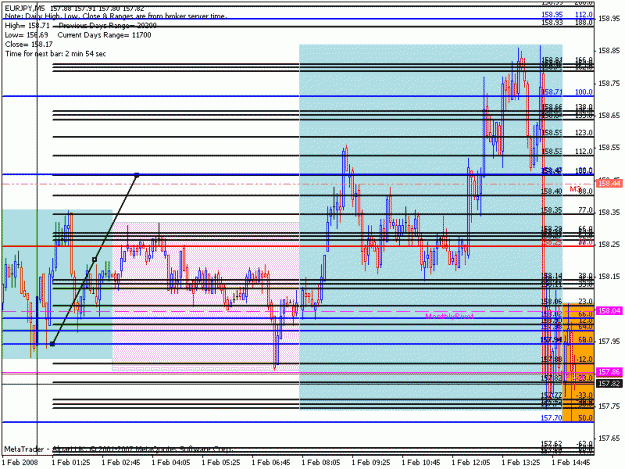Click the 1 Feb 05:25 time label
This screenshot has height=469, width=625.
tap(221, 462)
